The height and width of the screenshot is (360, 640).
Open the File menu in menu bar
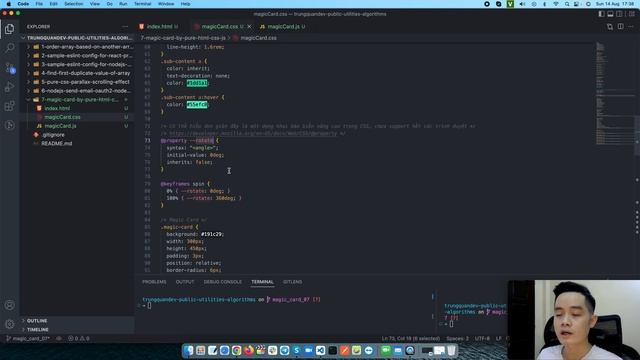coord(39,4)
